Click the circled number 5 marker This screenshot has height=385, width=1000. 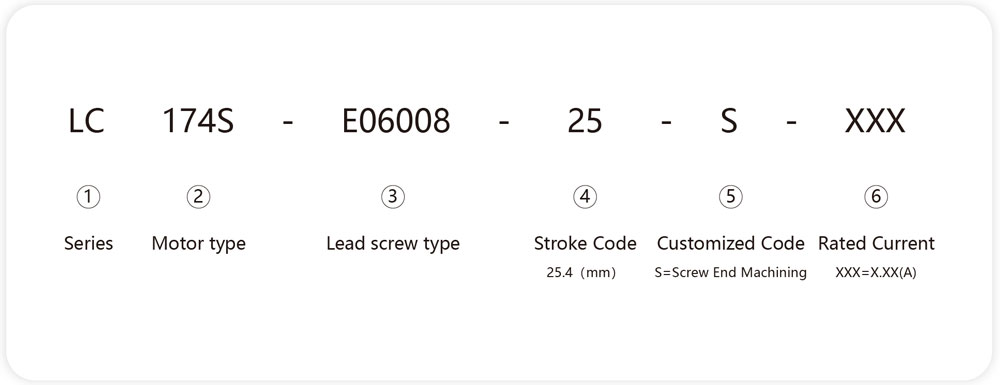tap(730, 197)
